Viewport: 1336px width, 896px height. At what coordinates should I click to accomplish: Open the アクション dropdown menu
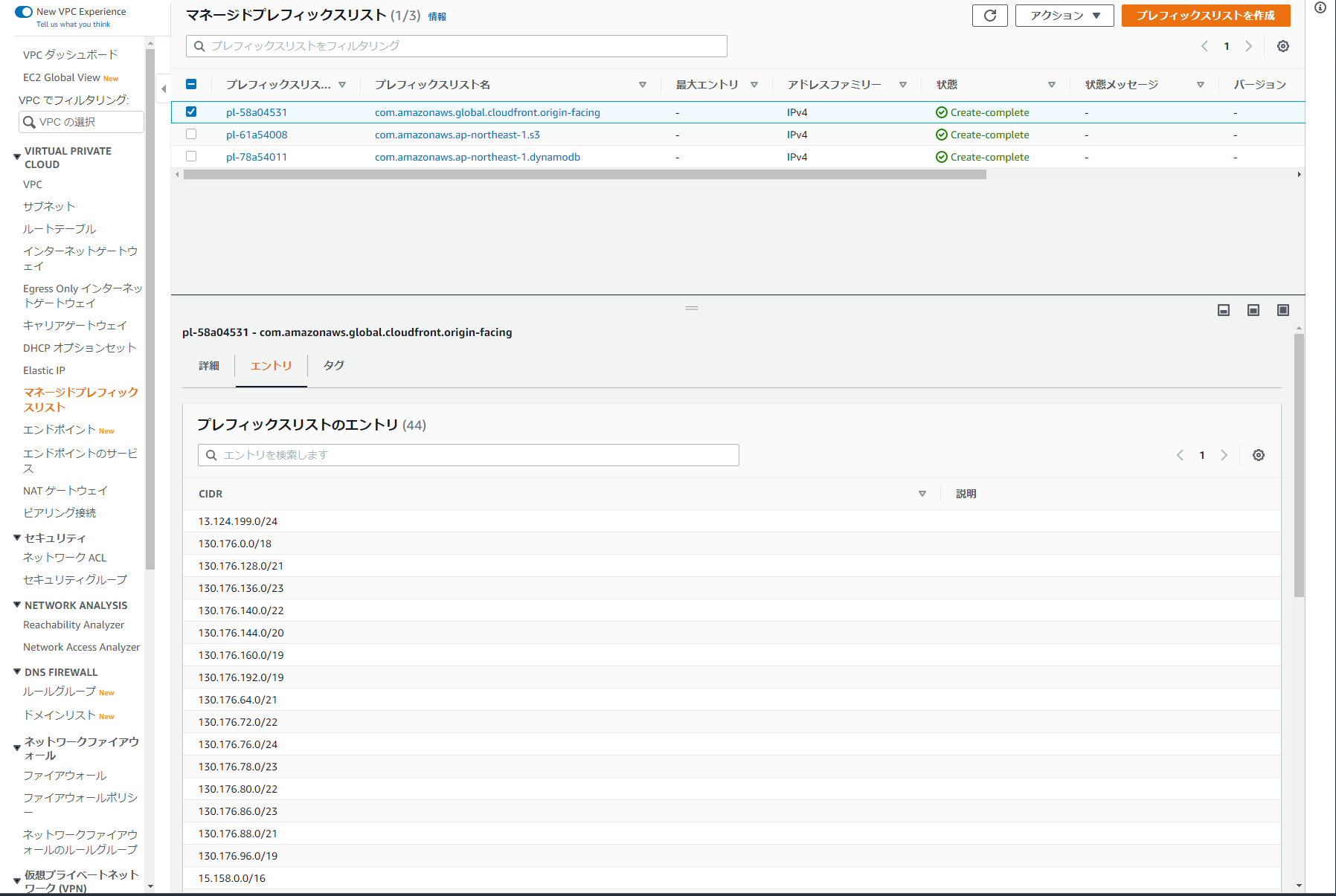[1064, 16]
